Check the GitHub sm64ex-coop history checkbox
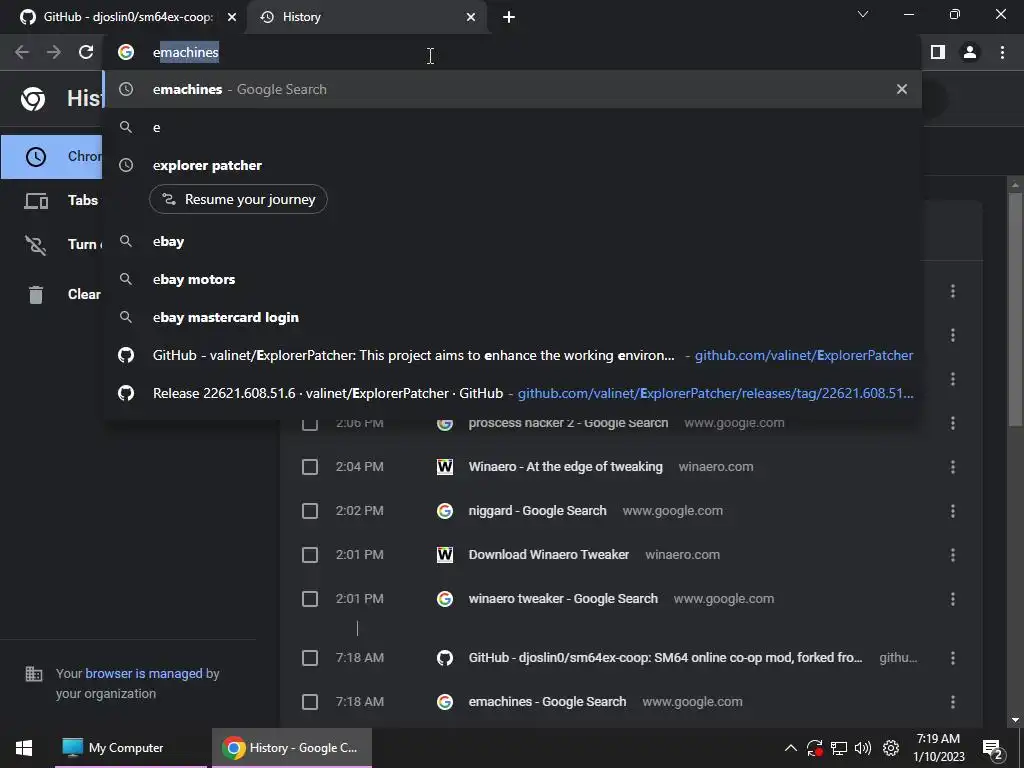The width and height of the screenshot is (1024, 768). (310, 658)
